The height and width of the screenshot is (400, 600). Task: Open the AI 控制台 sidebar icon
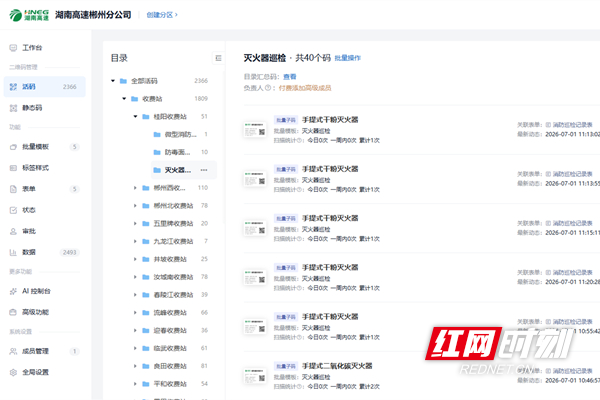13,291
